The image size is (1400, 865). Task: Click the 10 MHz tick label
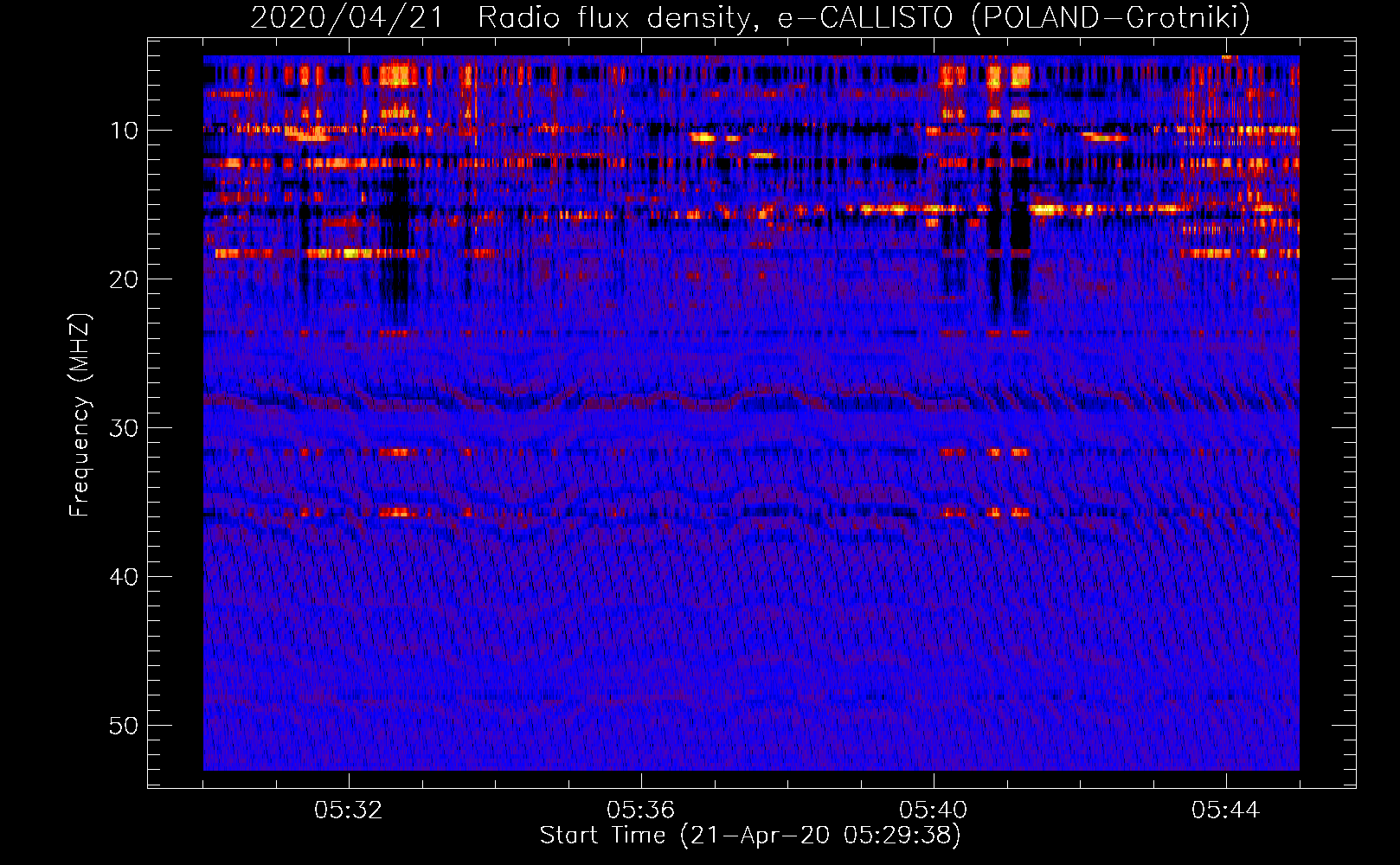pos(124,131)
